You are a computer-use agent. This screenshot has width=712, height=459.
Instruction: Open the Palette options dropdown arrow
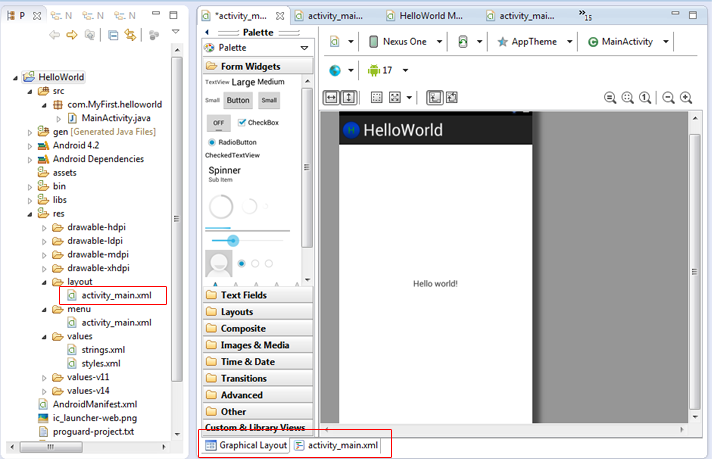[304, 48]
